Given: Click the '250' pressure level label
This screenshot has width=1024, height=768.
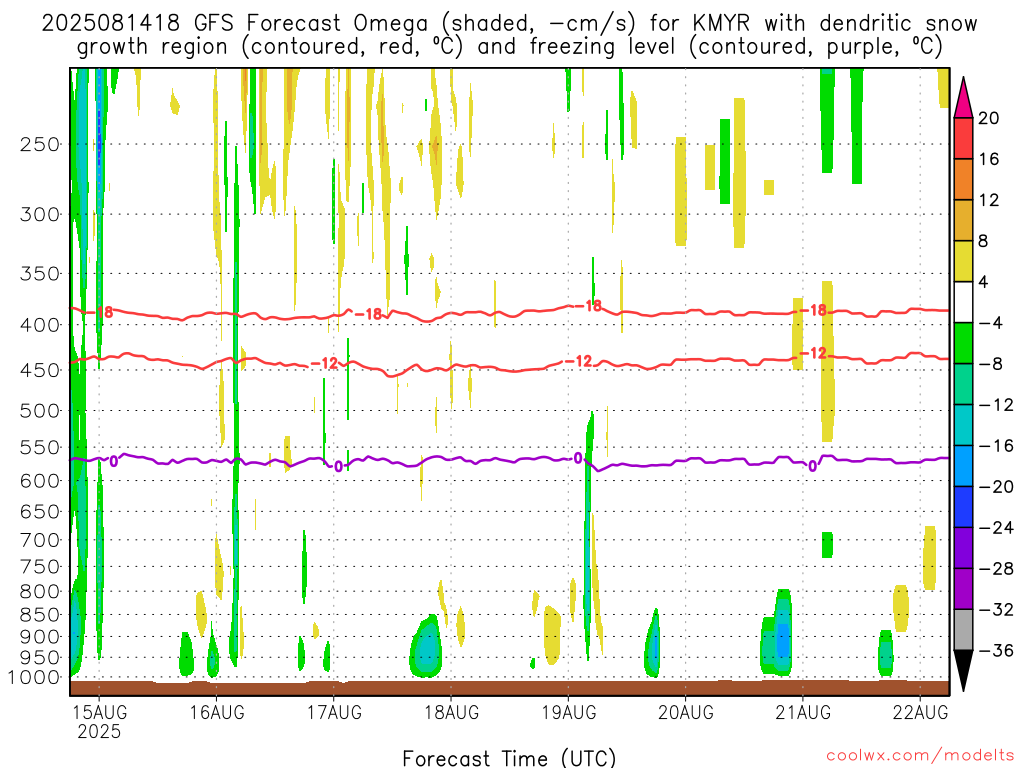Looking at the screenshot, I should (40, 144).
